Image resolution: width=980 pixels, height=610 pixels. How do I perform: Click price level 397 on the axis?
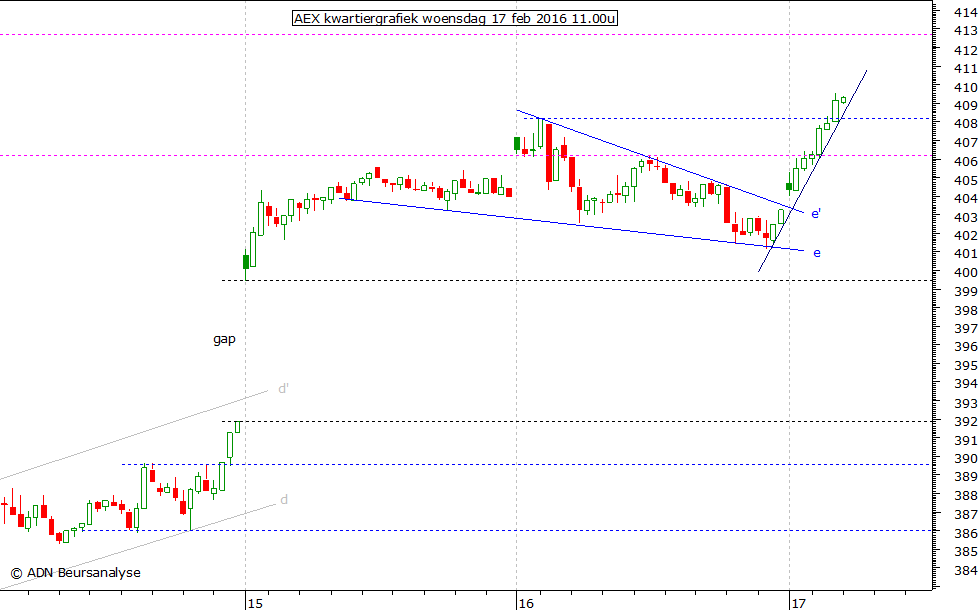tap(966, 328)
